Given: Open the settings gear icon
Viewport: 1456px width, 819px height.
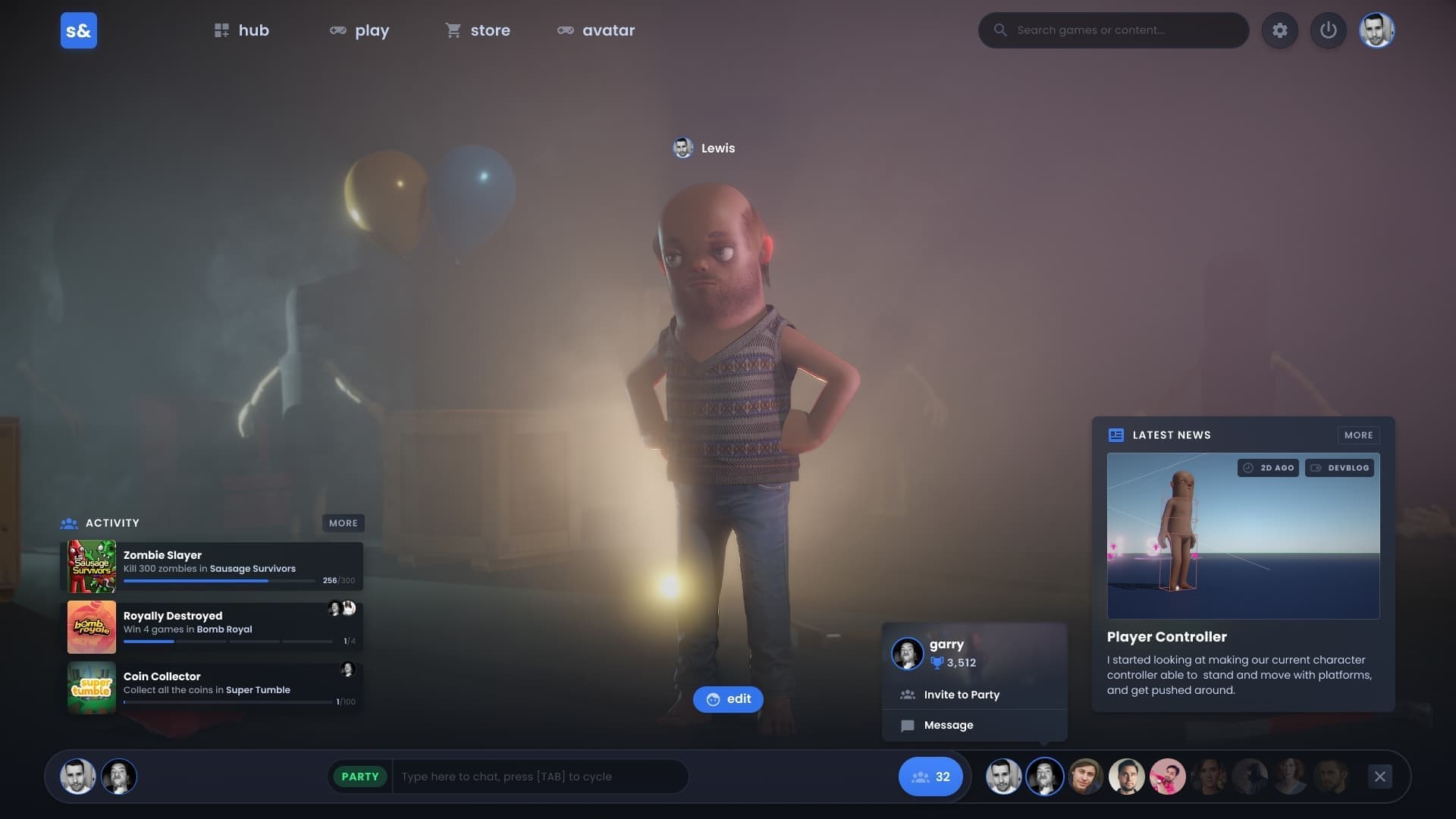Looking at the screenshot, I should pyautogui.click(x=1280, y=30).
